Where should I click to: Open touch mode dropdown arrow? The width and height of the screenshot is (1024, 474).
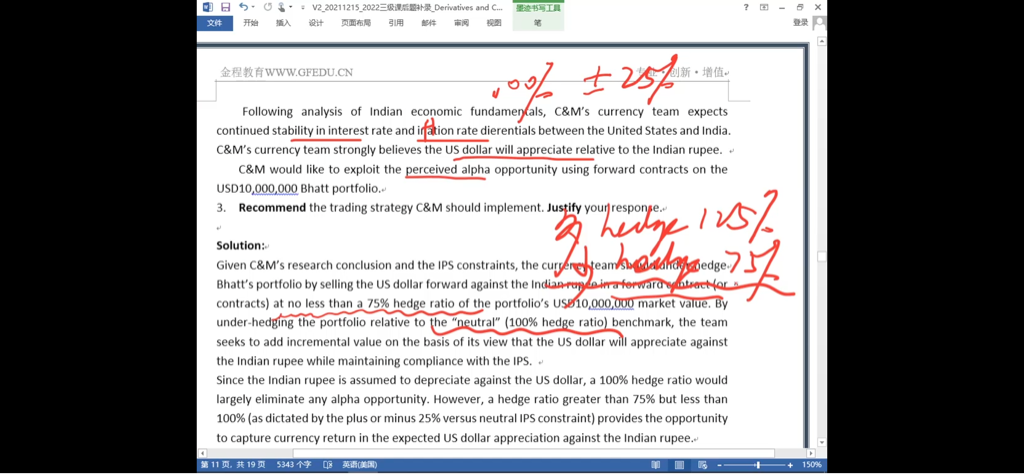click(x=290, y=7)
